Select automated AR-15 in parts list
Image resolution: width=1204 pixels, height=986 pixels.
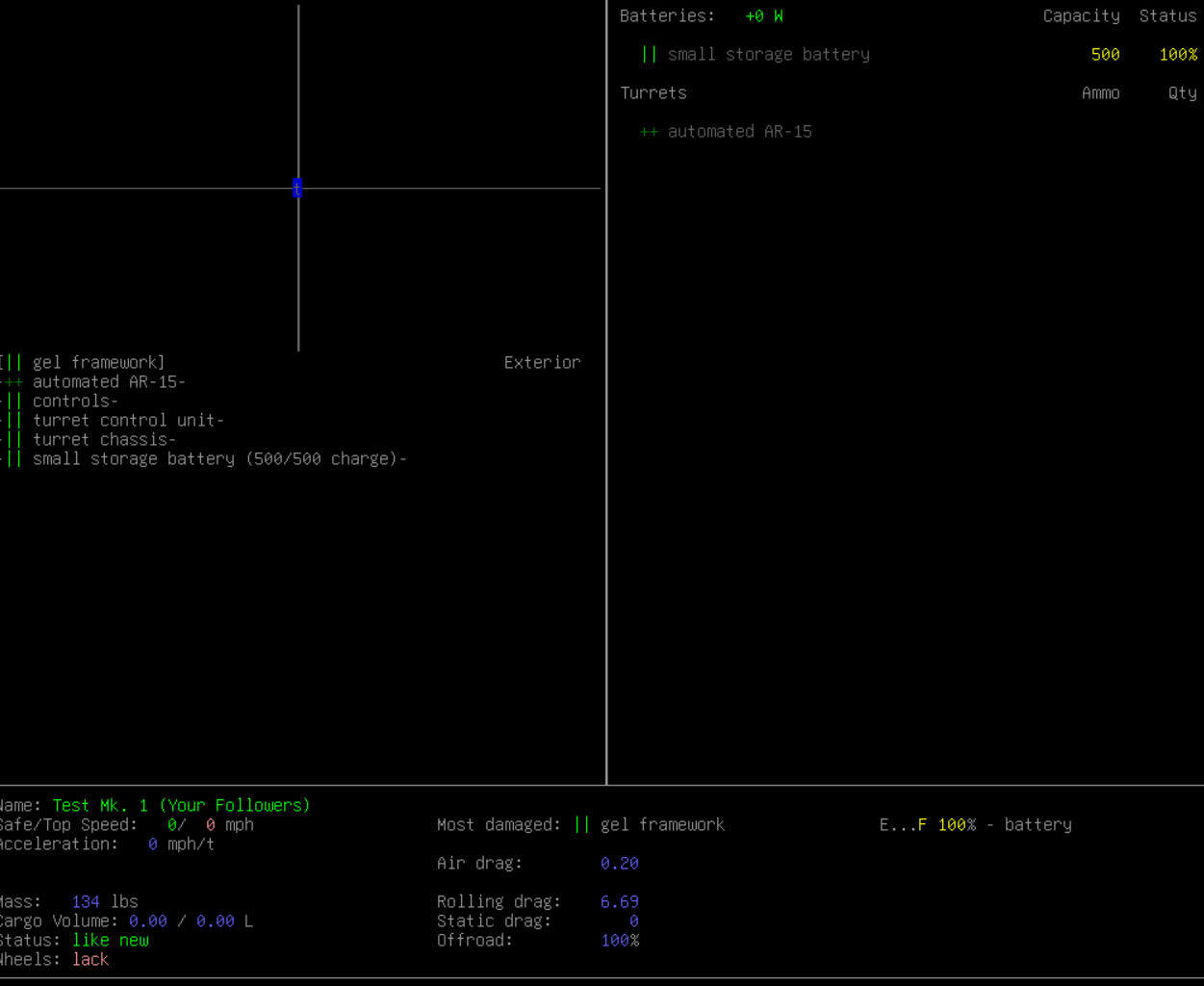tap(92, 382)
